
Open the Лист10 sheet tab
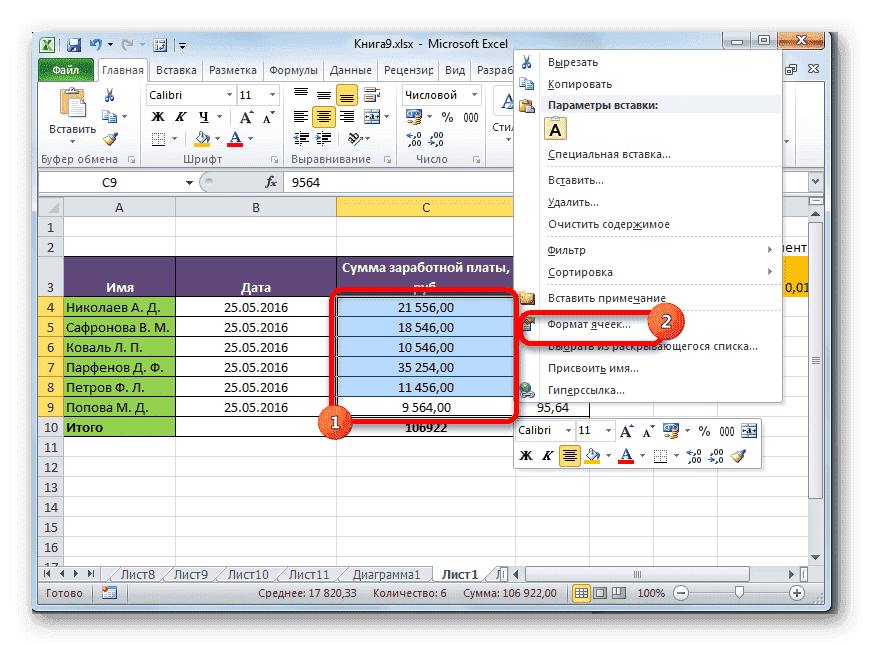click(x=246, y=574)
